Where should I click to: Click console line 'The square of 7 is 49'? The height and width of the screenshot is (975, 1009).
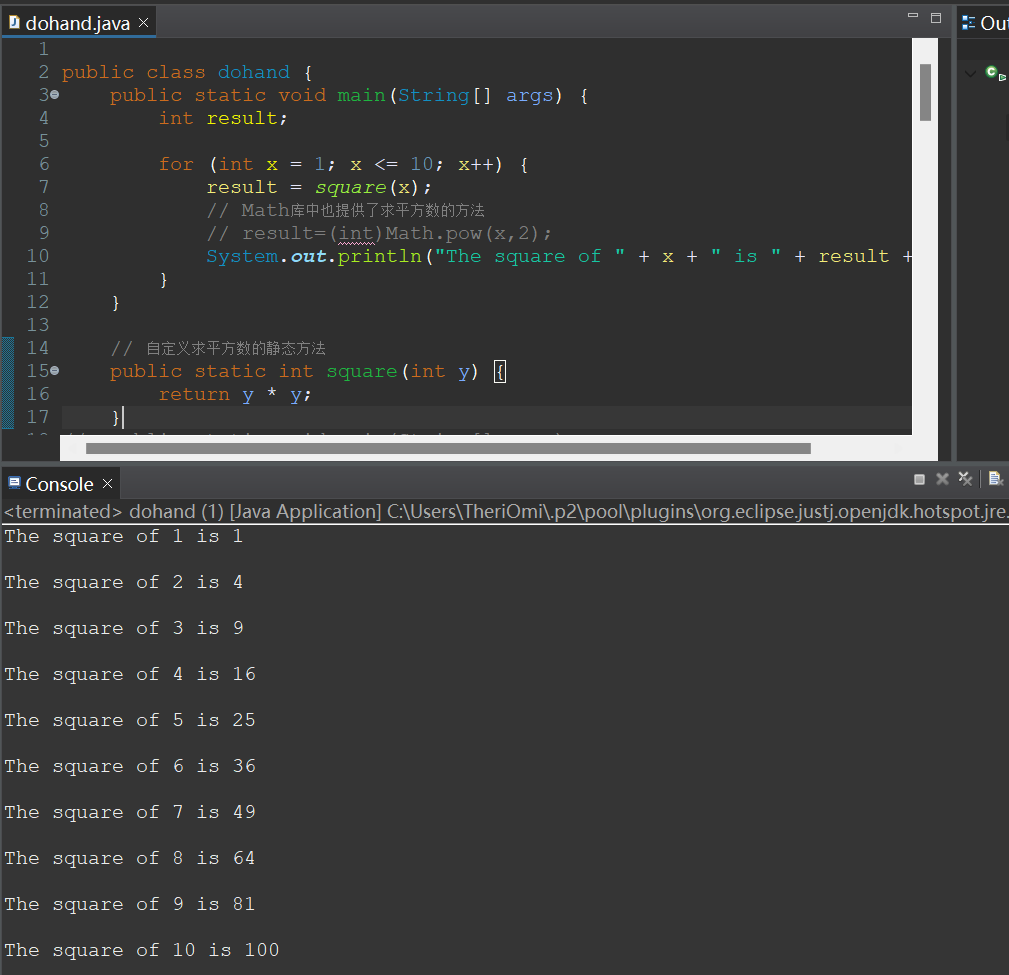pyautogui.click(x=130, y=812)
